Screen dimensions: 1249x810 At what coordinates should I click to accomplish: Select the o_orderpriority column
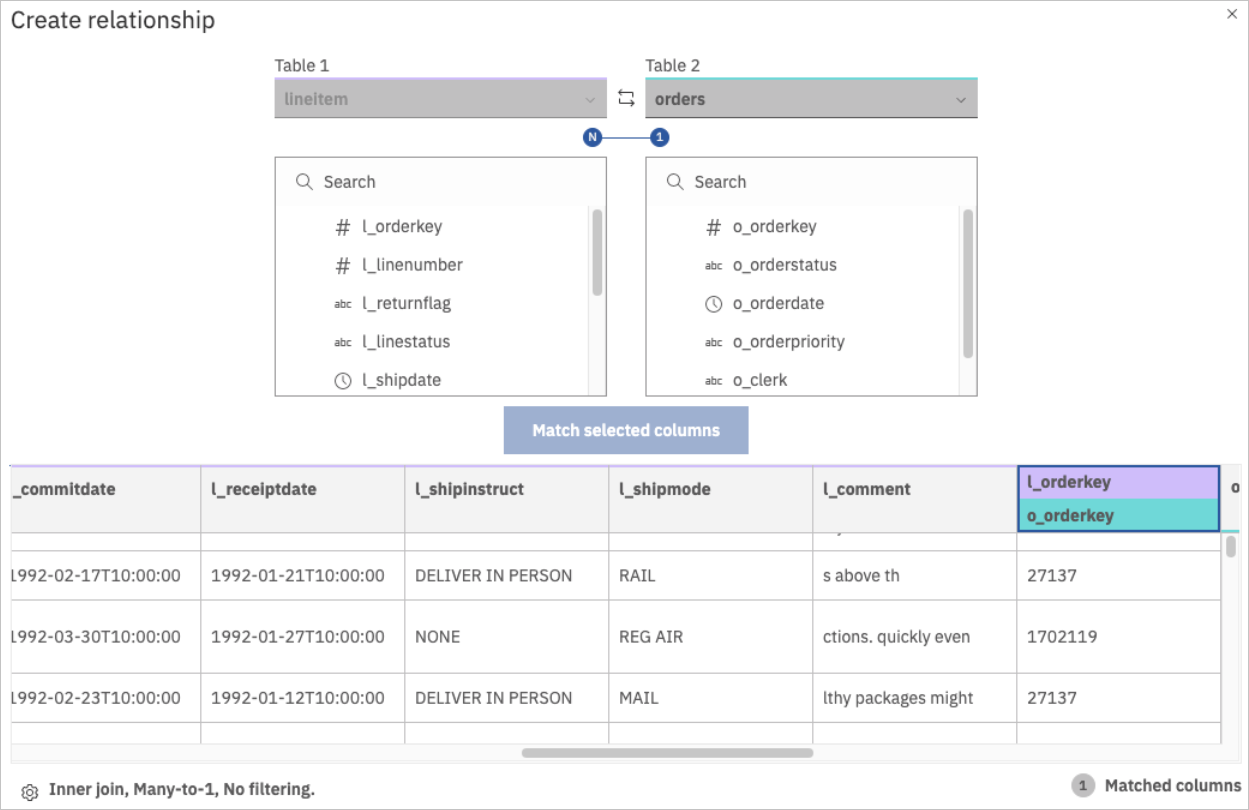[788, 342]
